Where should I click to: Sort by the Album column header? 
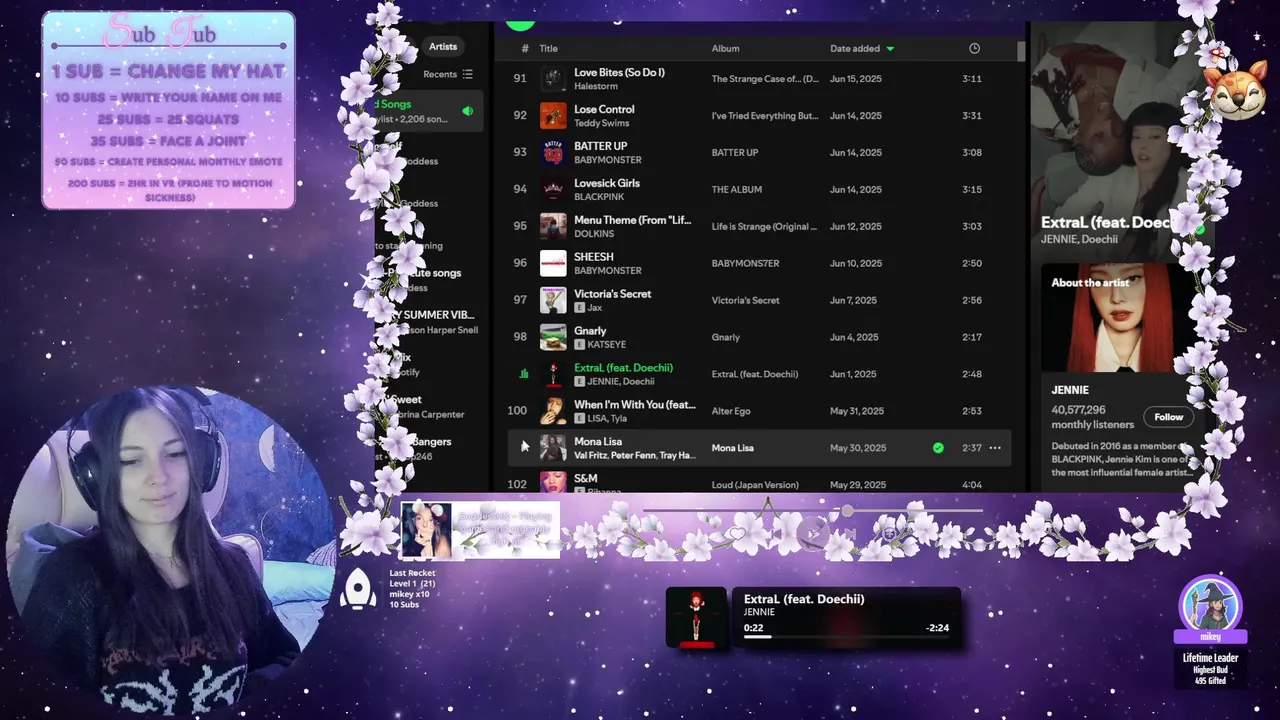(725, 48)
